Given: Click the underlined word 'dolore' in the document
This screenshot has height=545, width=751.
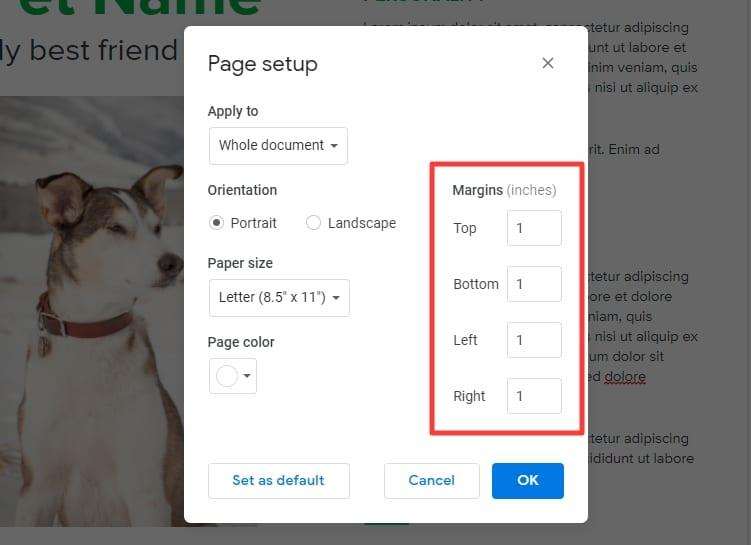Looking at the screenshot, I should [x=625, y=376].
